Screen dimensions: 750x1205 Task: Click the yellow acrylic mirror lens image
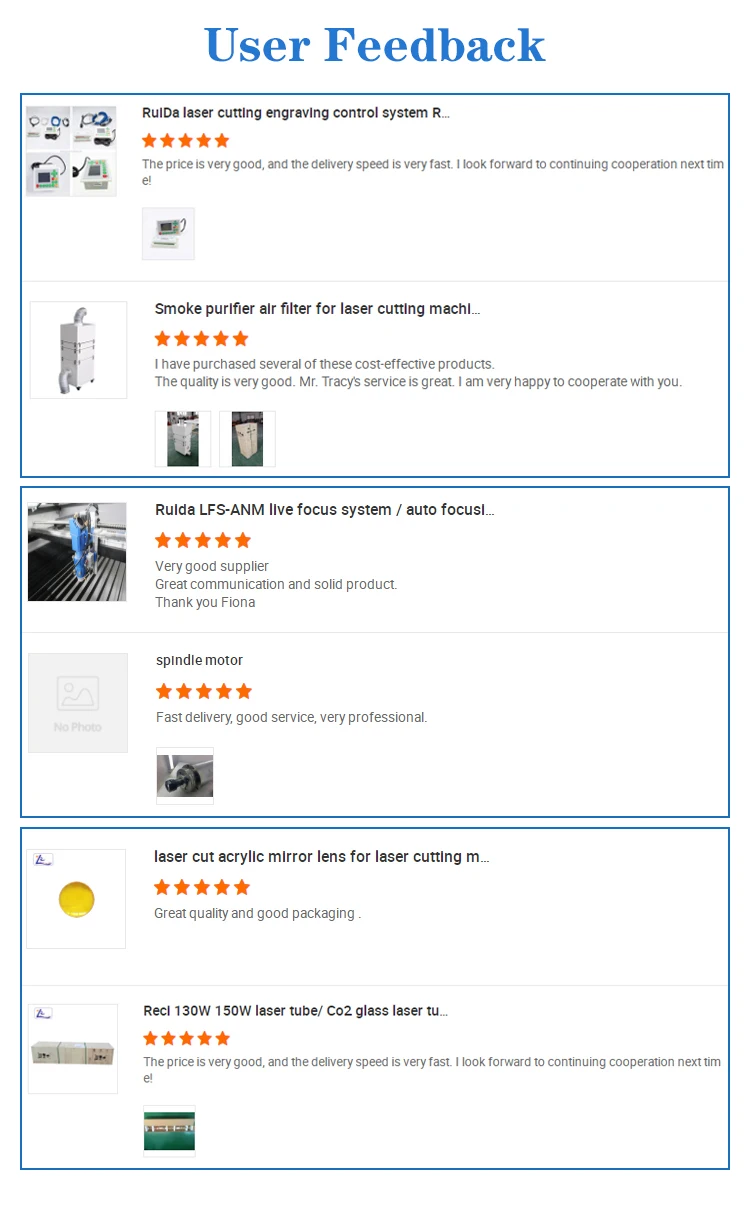[x=76, y=899]
